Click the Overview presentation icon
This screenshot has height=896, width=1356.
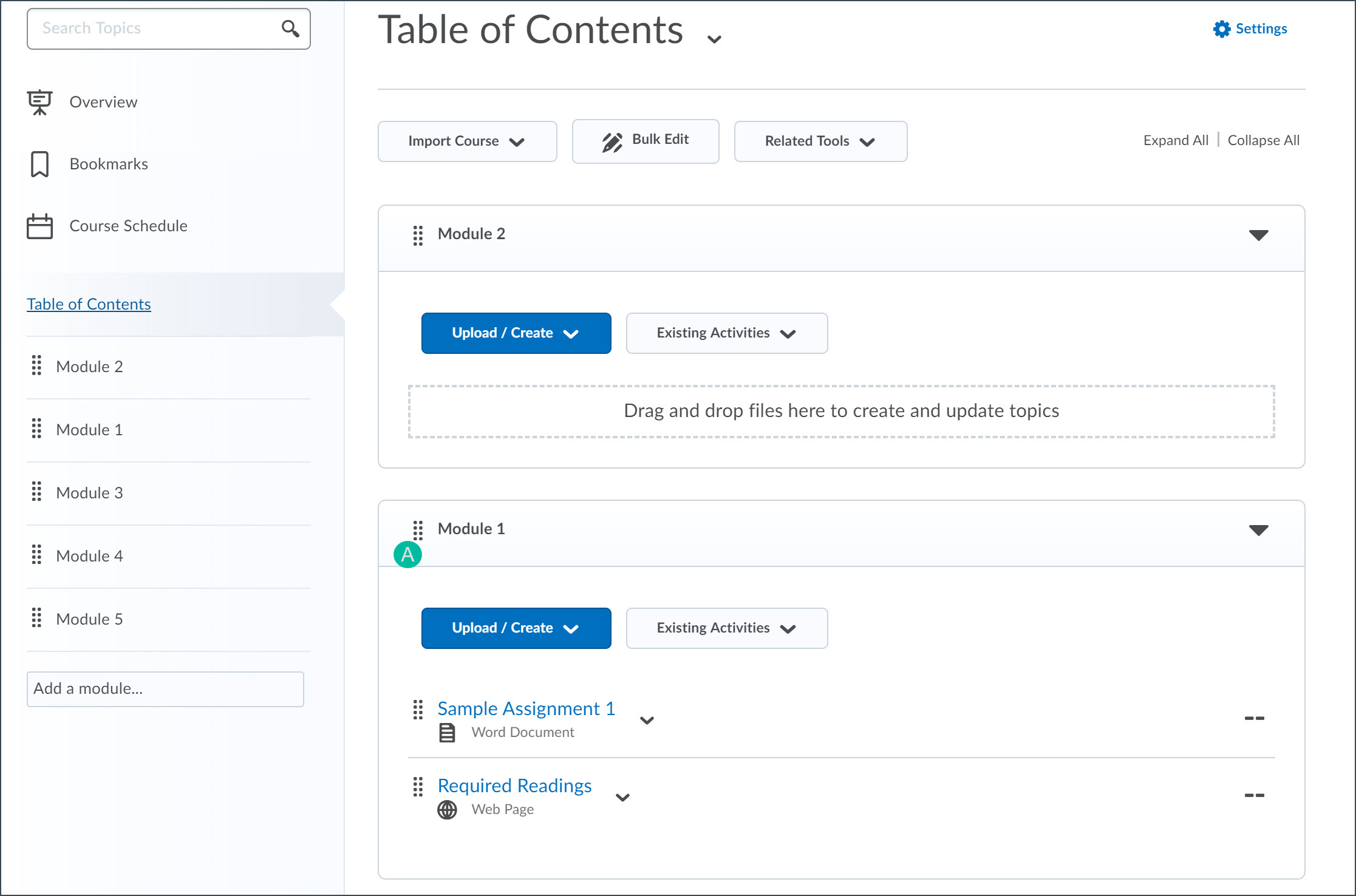click(39, 102)
